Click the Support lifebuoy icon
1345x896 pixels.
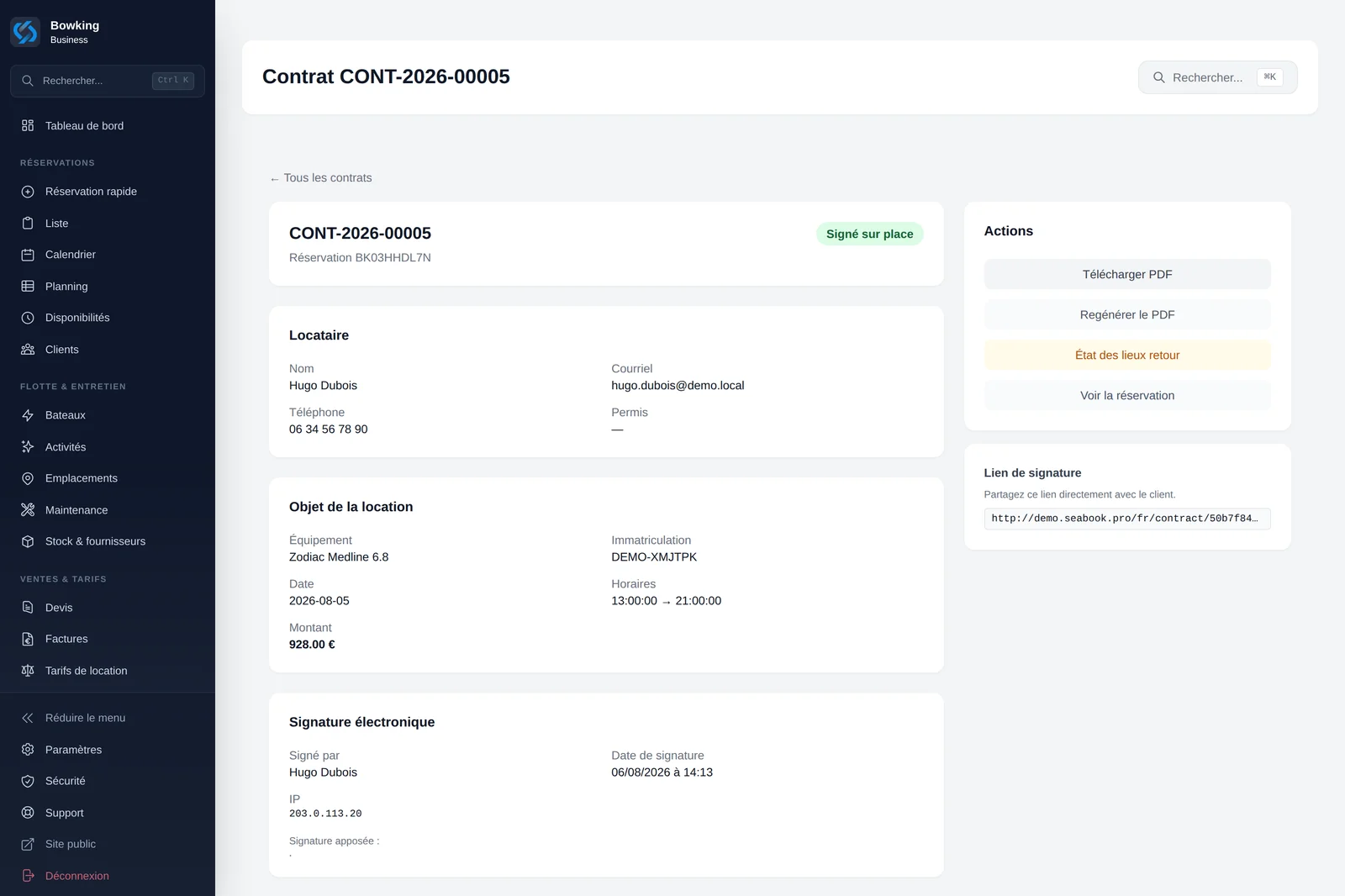click(x=28, y=813)
